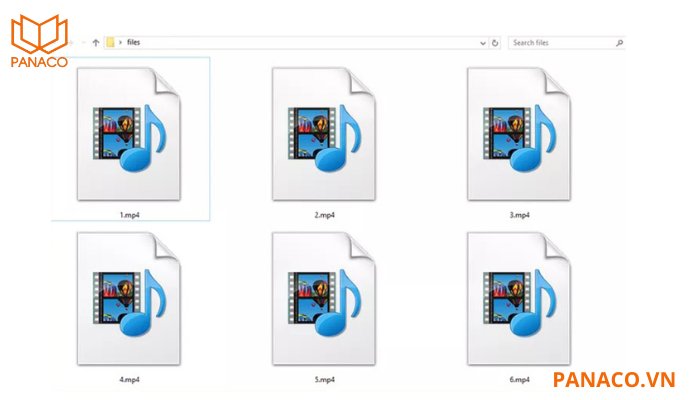Select the 2.mp4 video file icon
This screenshot has width=700, height=400.
click(324, 134)
